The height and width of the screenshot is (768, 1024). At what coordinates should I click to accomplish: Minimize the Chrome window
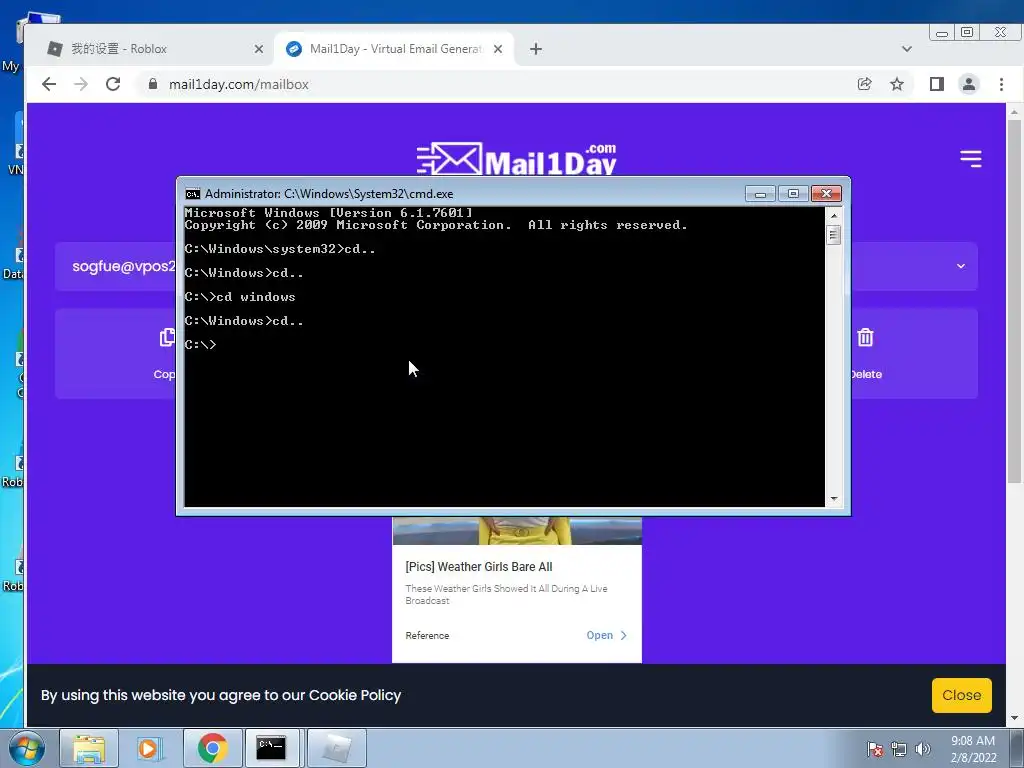point(942,33)
